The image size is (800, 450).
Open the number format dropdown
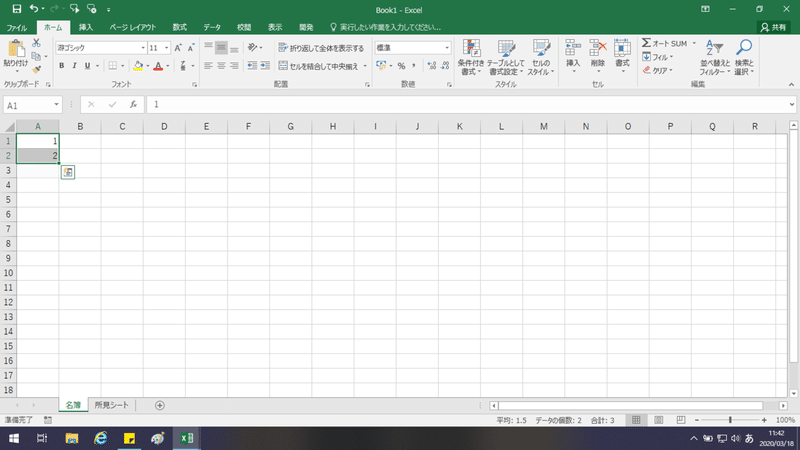447,48
